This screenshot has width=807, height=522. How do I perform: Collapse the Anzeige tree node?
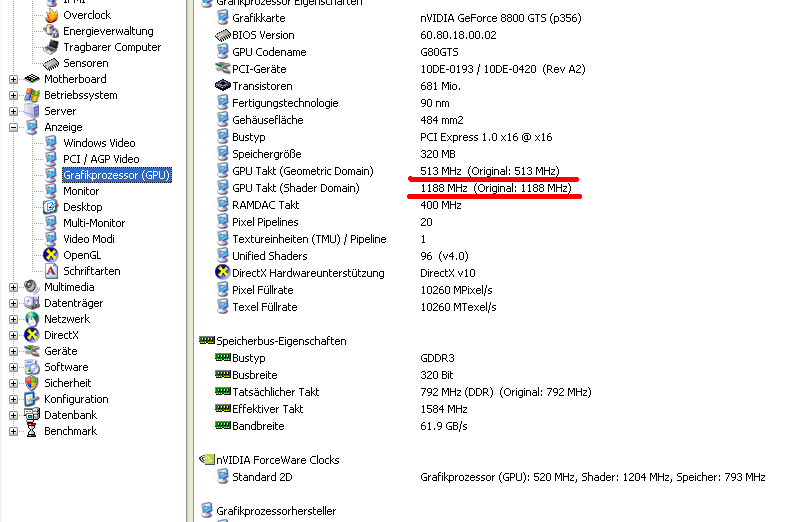coord(13,127)
